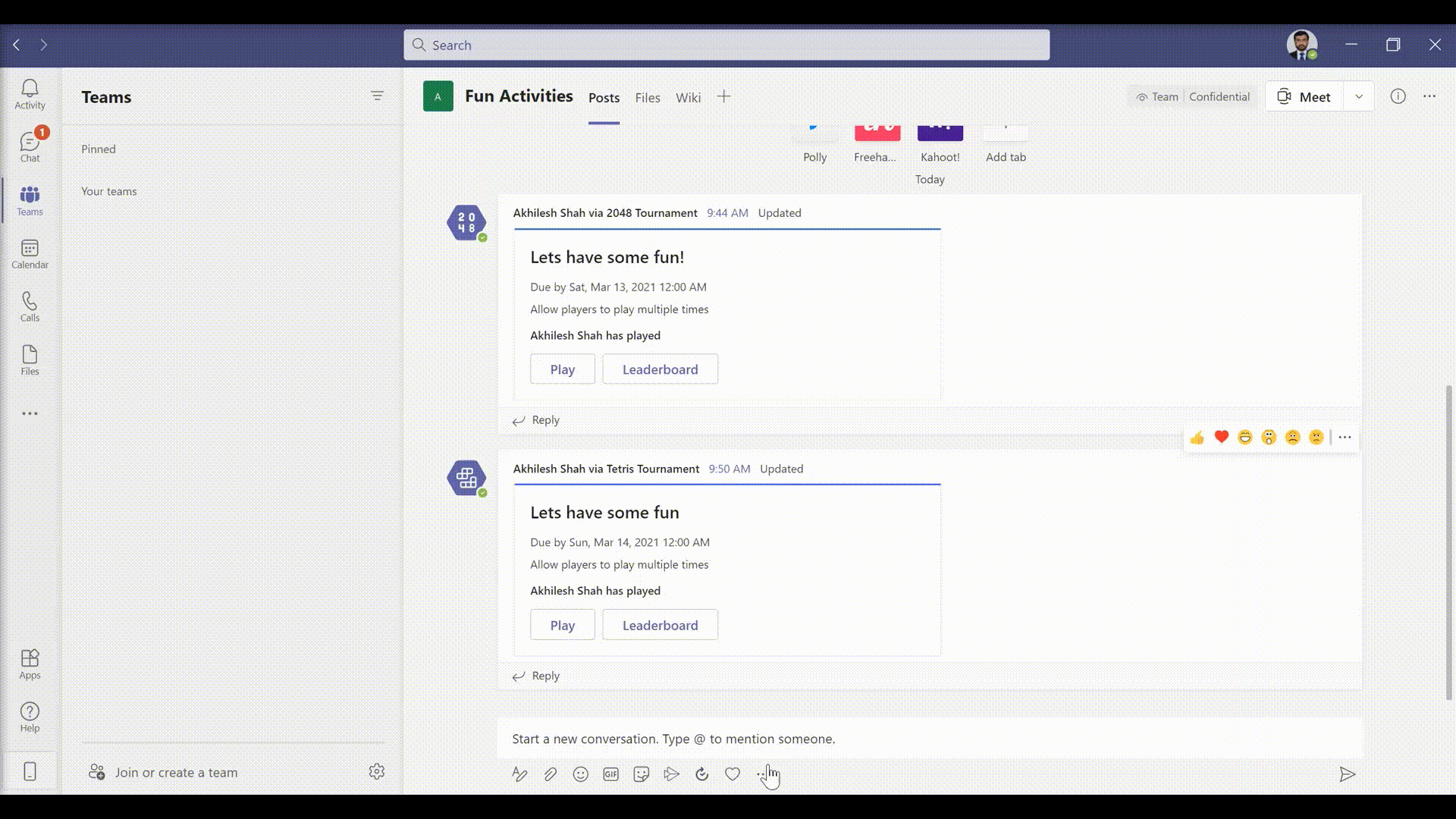The width and height of the screenshot is (1456, 819).
Task: Open Files in sidebar
Action: click(30, 360)
